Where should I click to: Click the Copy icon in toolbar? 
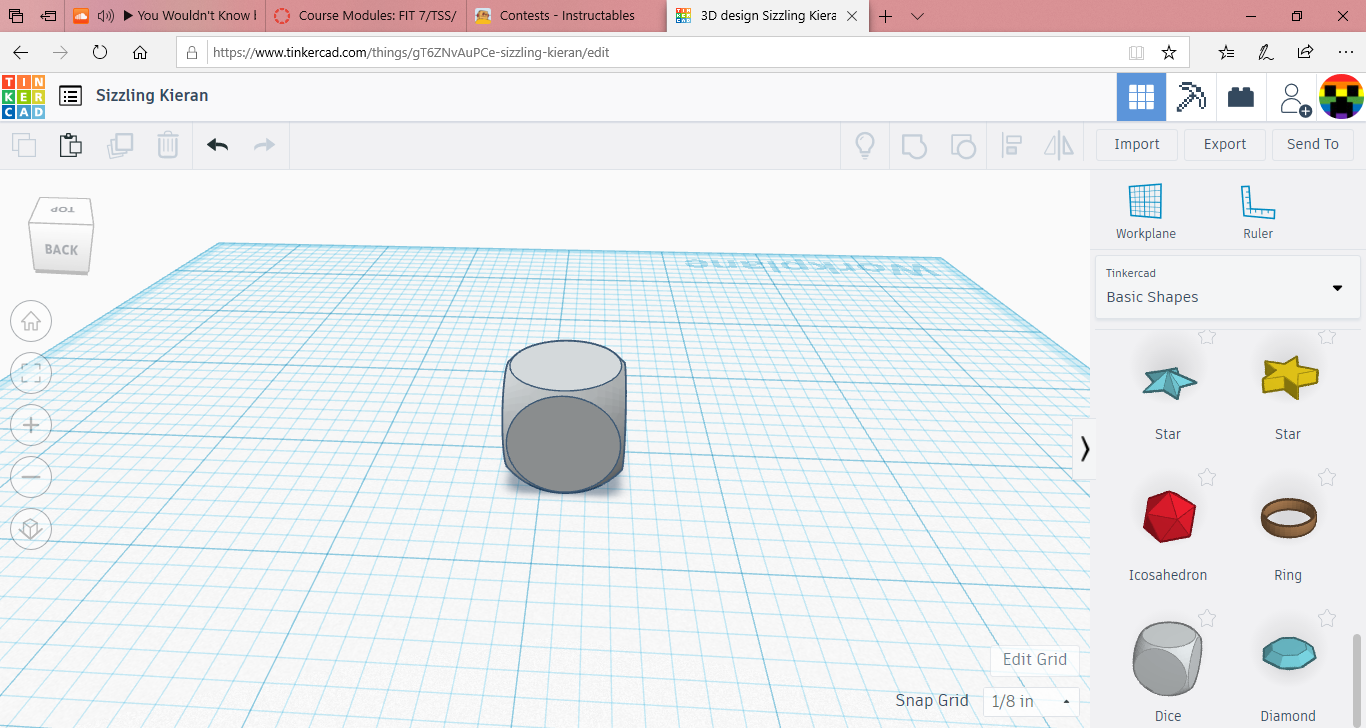pyautogui.click(x=24, y=145)
